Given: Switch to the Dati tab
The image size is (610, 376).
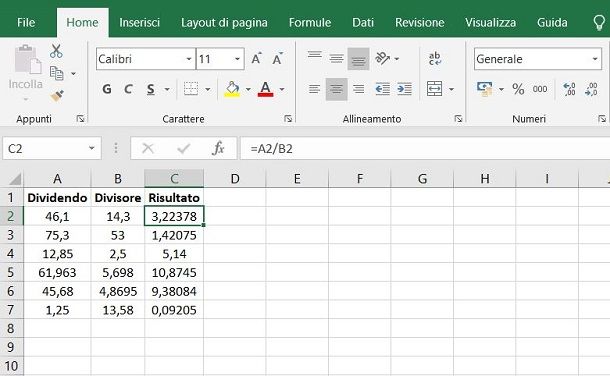Looking at the screenshot, I should tap(363, 22).
